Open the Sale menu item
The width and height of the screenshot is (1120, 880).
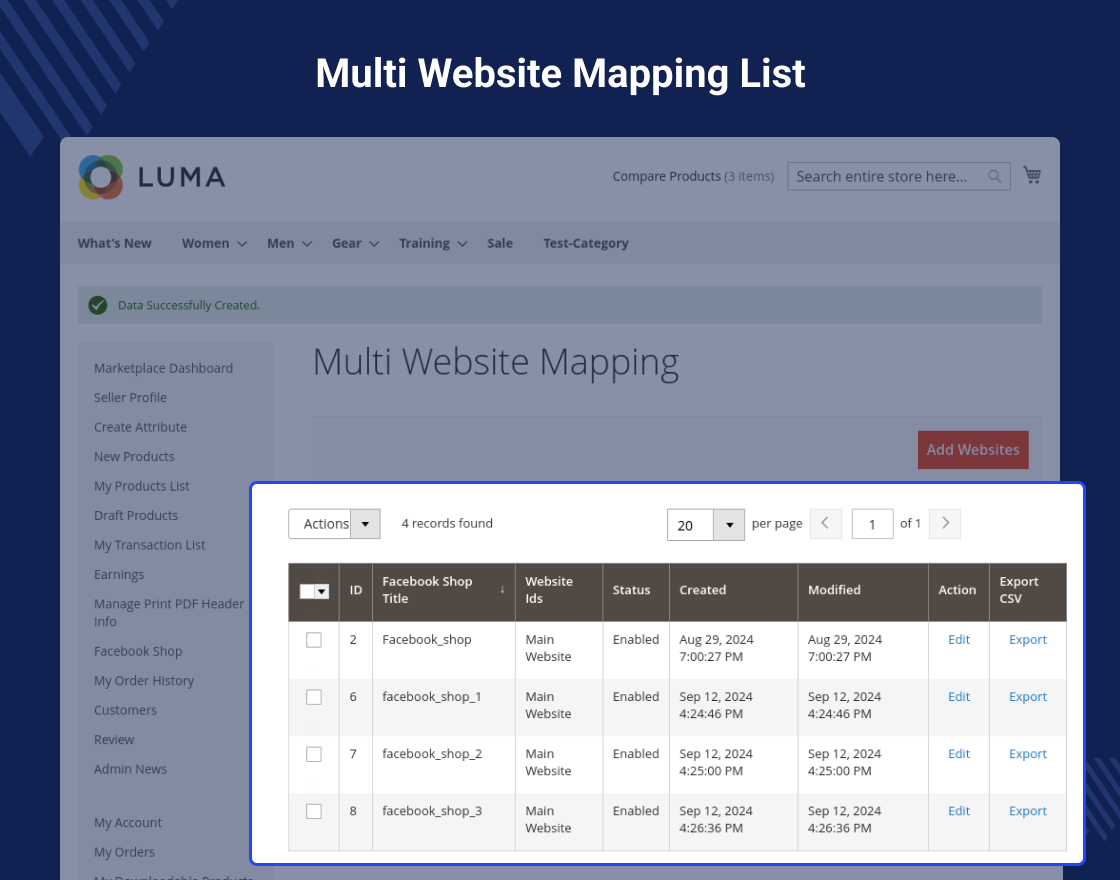point(500,244)
